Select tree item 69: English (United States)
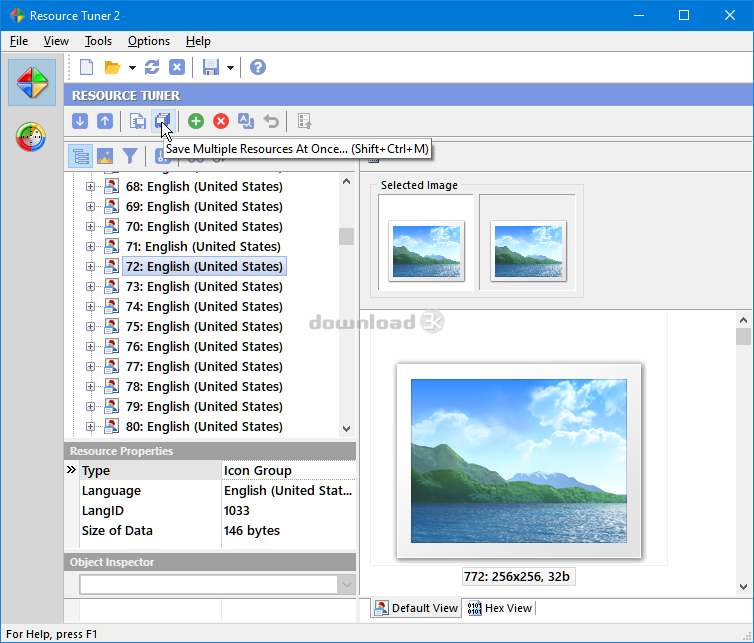 click(204, 207)
